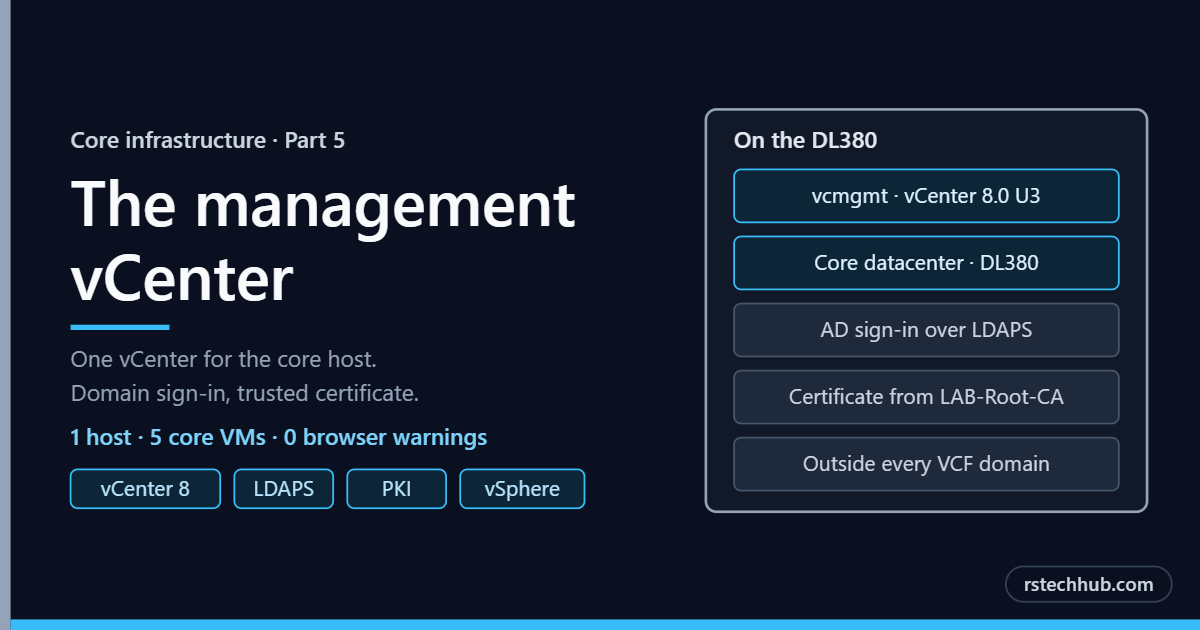
Task: Click the vCenter 8 tag
Action: pyautogui.click(x=145, y=489)
